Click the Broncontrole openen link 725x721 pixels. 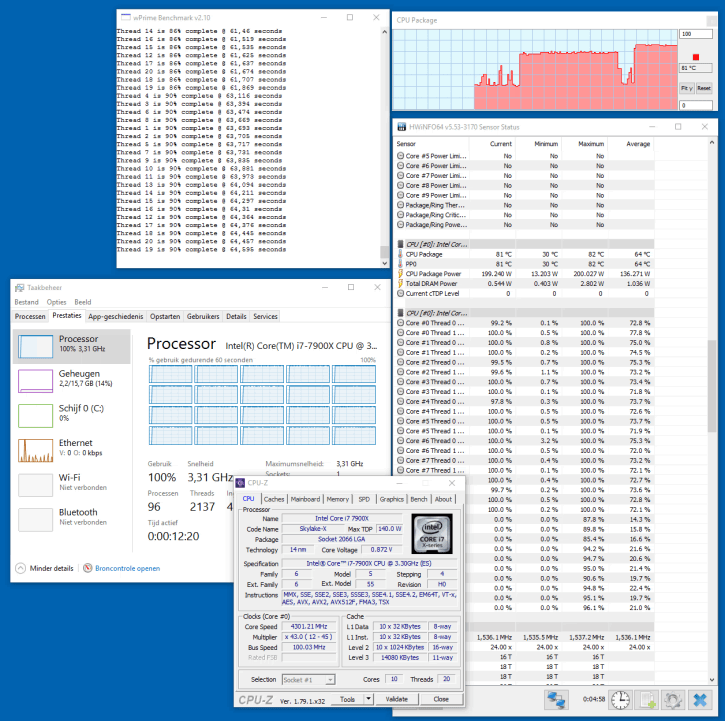click(x=127, y=568)
